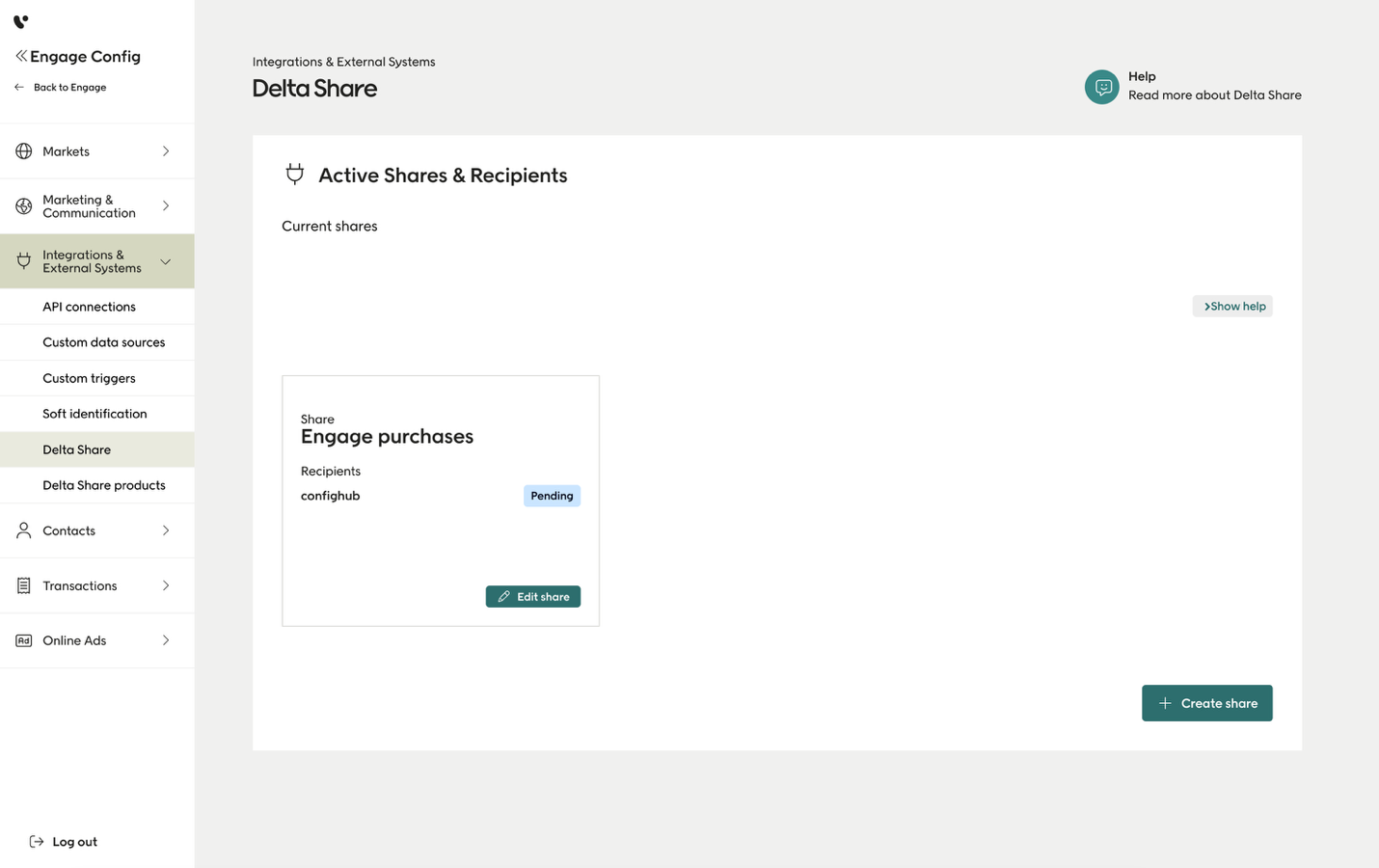Click the Pending status badge
Image resolution: width=1379 pixels, height=868 pixels.
pos(552,496)
